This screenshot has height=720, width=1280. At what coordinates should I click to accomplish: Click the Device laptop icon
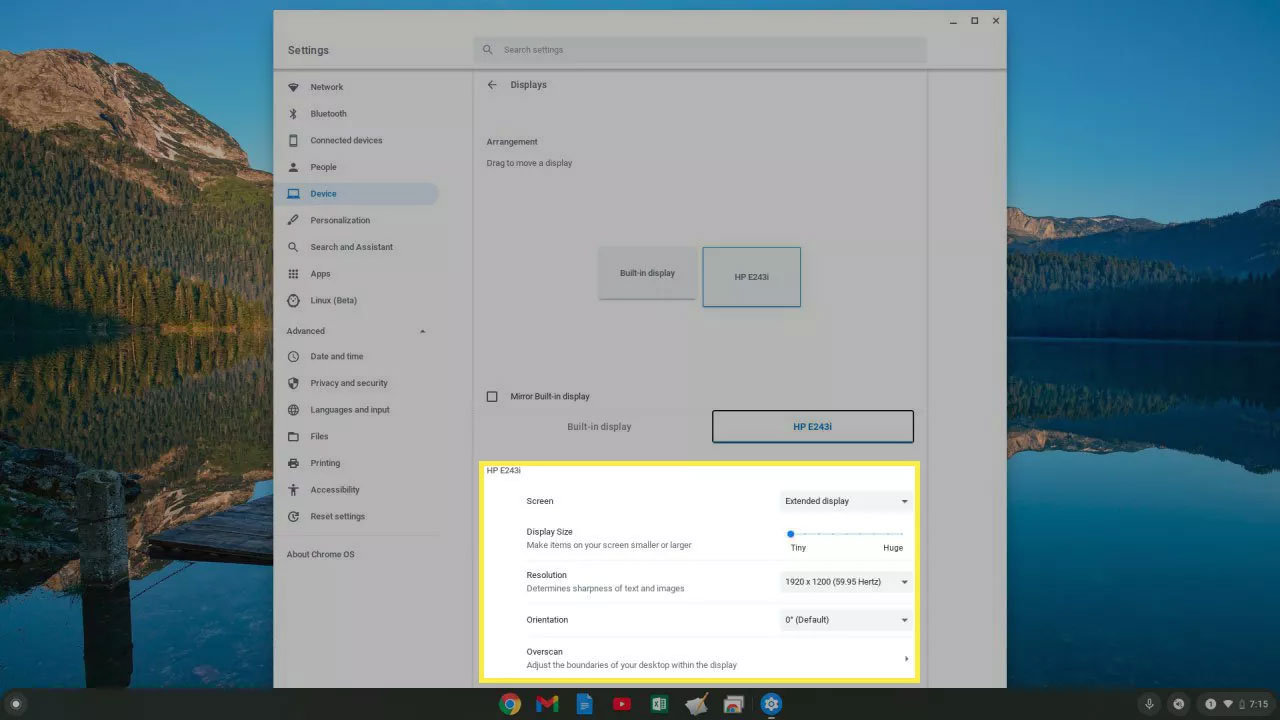coord(293,194)
